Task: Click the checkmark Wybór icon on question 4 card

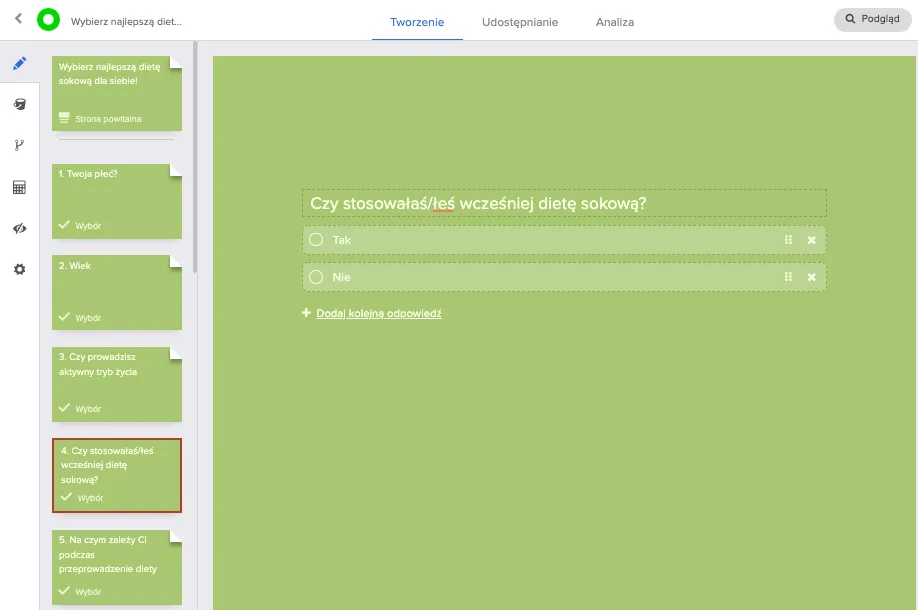Action: (67, 497)
